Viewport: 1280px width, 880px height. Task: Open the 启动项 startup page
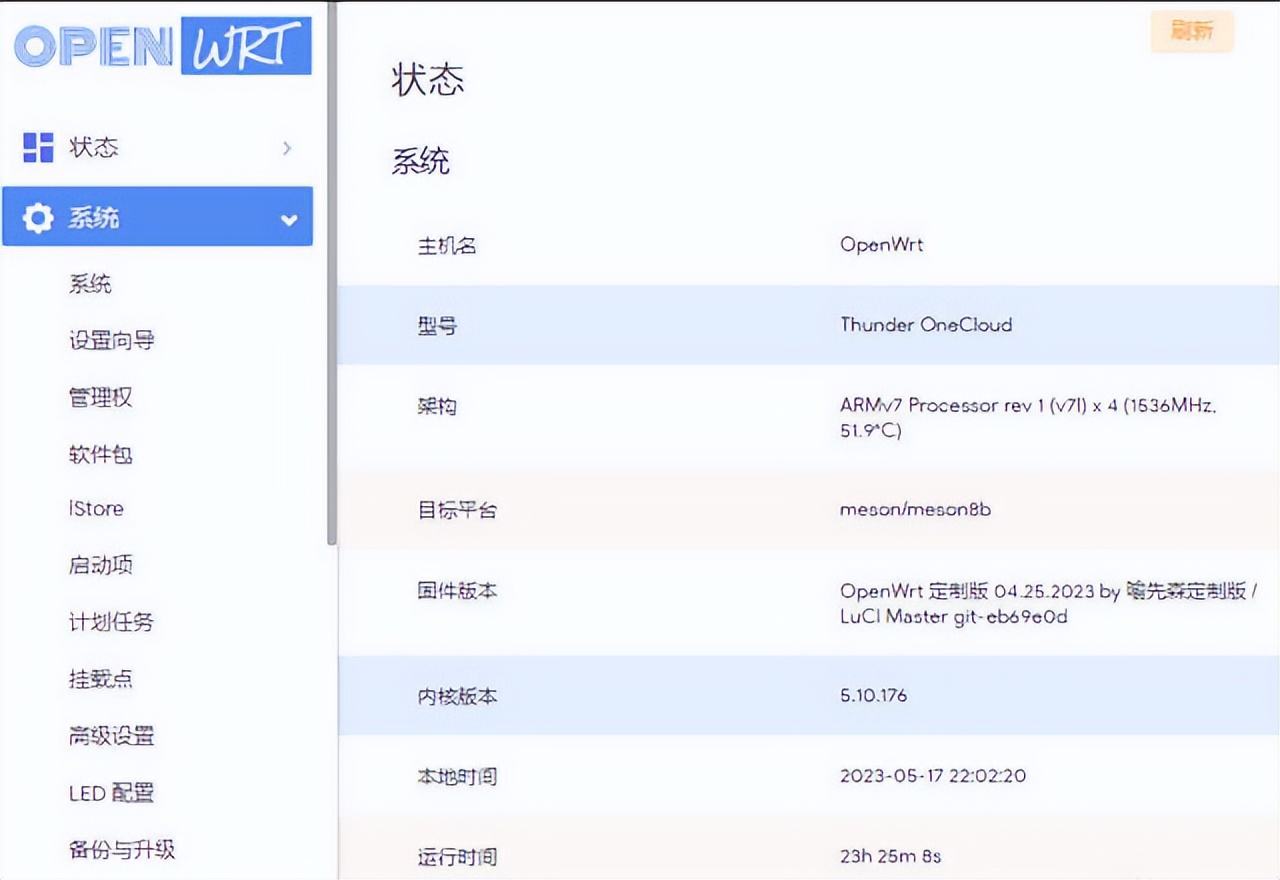point(99,565)
